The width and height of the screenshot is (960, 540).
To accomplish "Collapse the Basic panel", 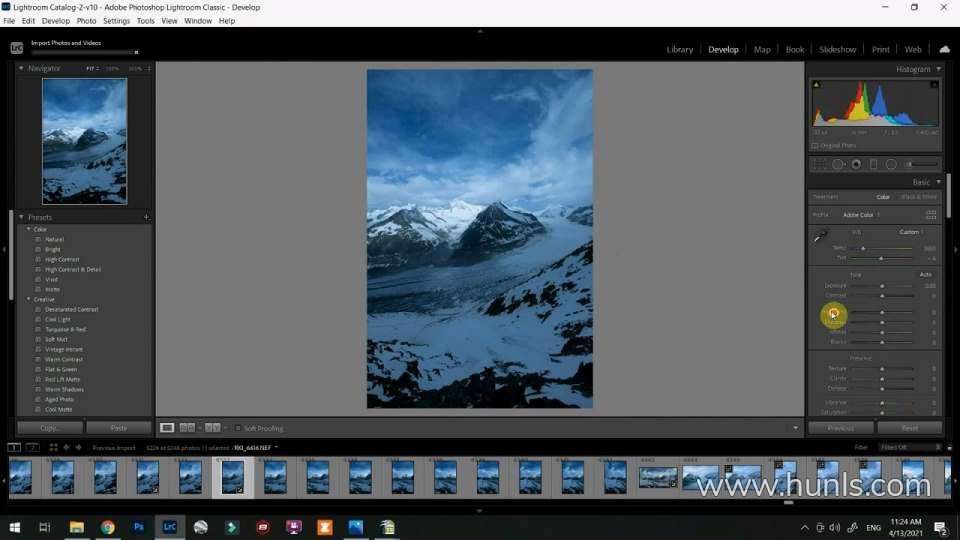I will coord(938,182).
